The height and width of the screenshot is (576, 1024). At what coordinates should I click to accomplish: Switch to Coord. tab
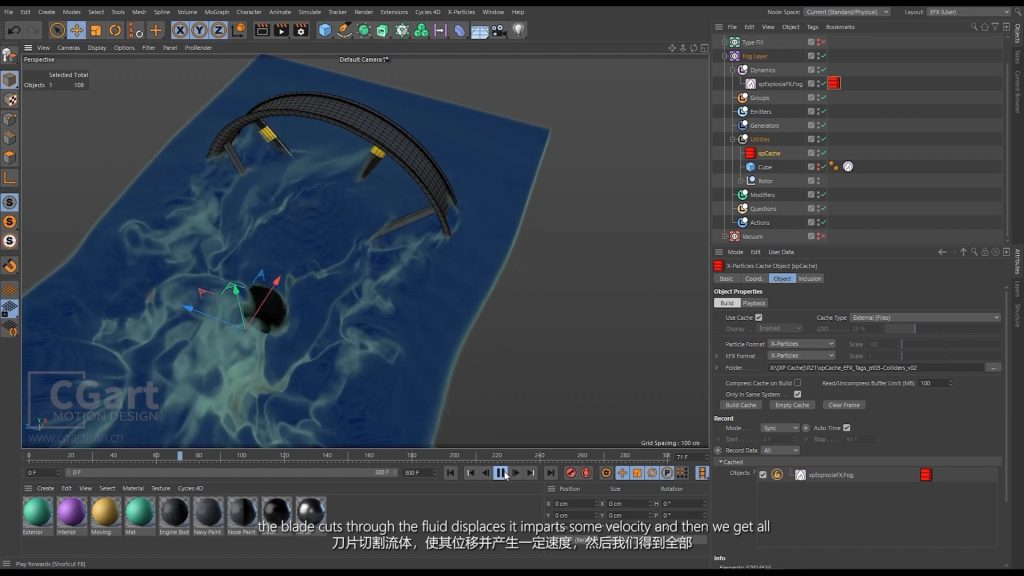click(754, 278)
